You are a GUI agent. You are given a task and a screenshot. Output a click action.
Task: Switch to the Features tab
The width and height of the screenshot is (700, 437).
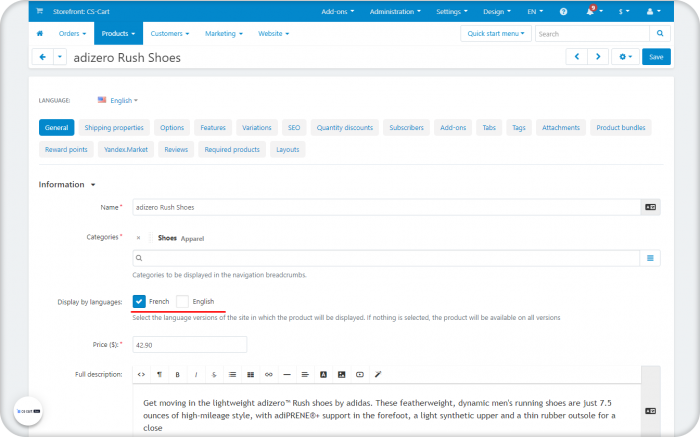[x=213, y=128]
